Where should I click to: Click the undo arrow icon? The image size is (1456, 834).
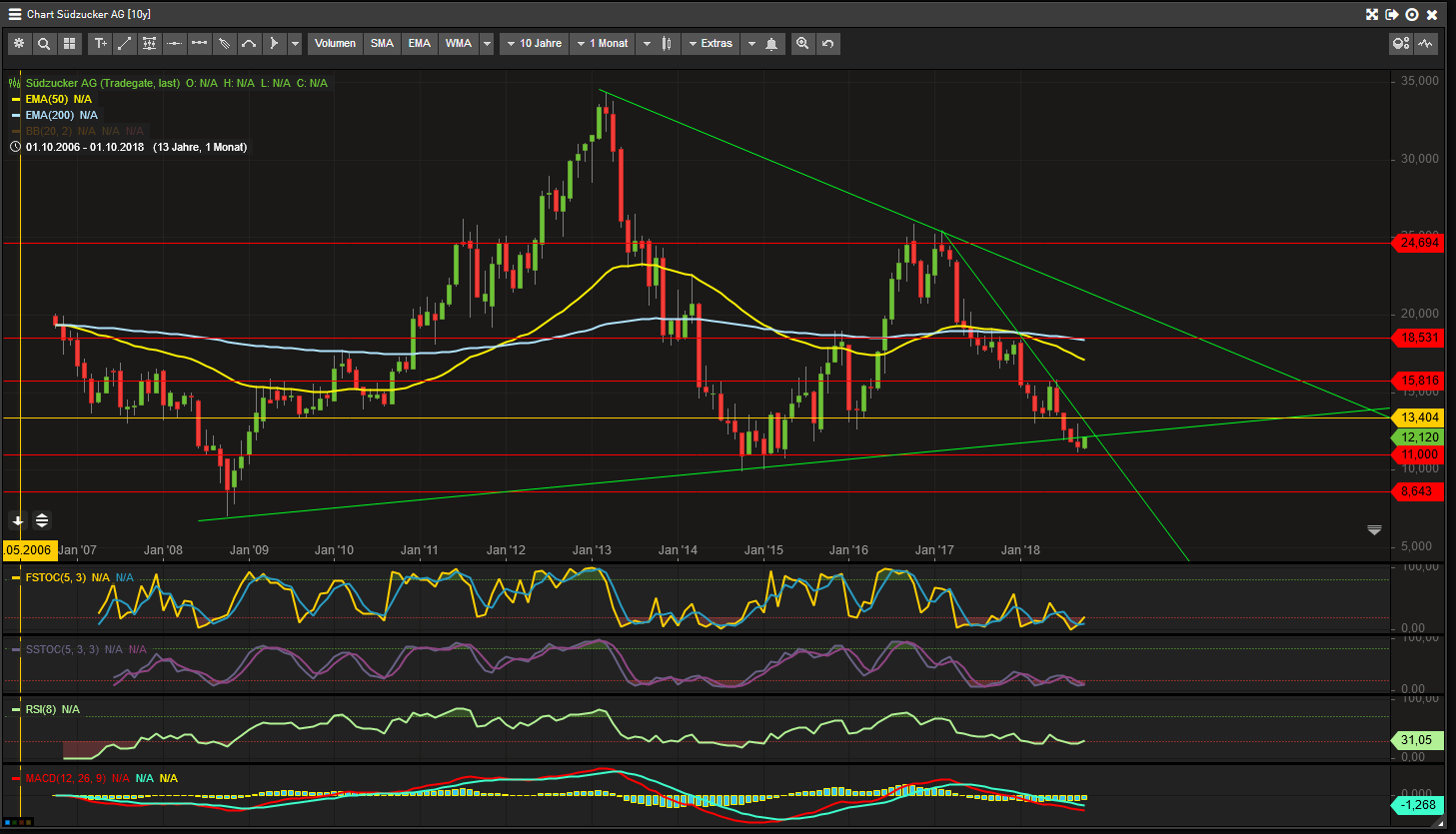[827, 44]
